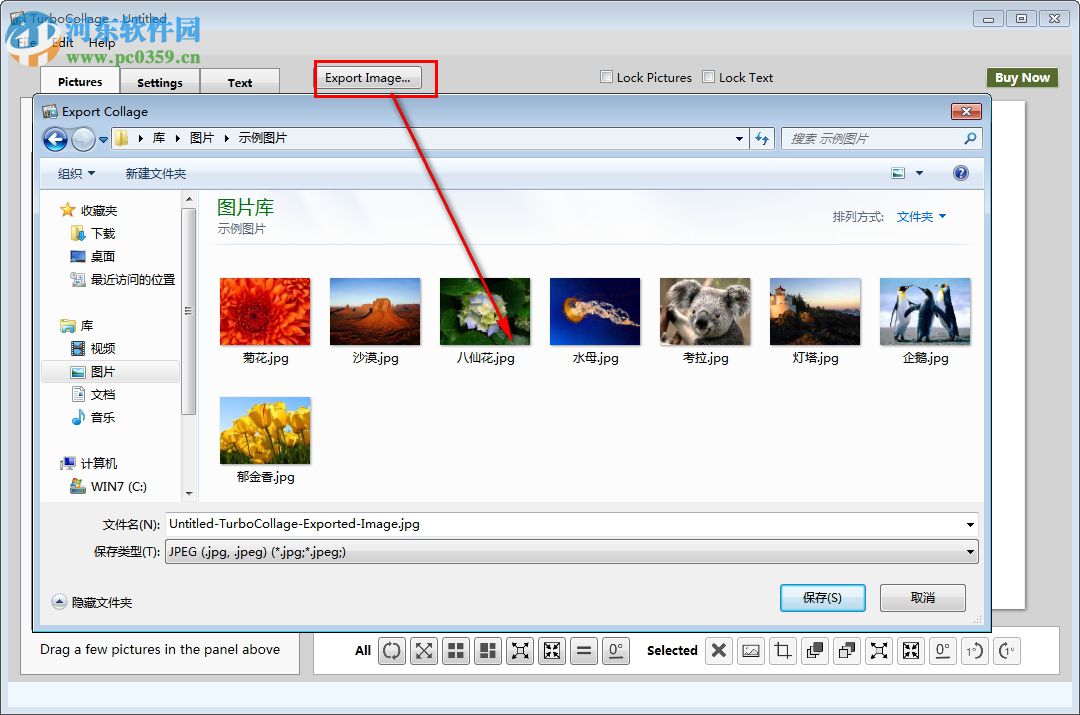
Task: Click the change view icon in dialog toolbar
Action: [x=898, y=173]
